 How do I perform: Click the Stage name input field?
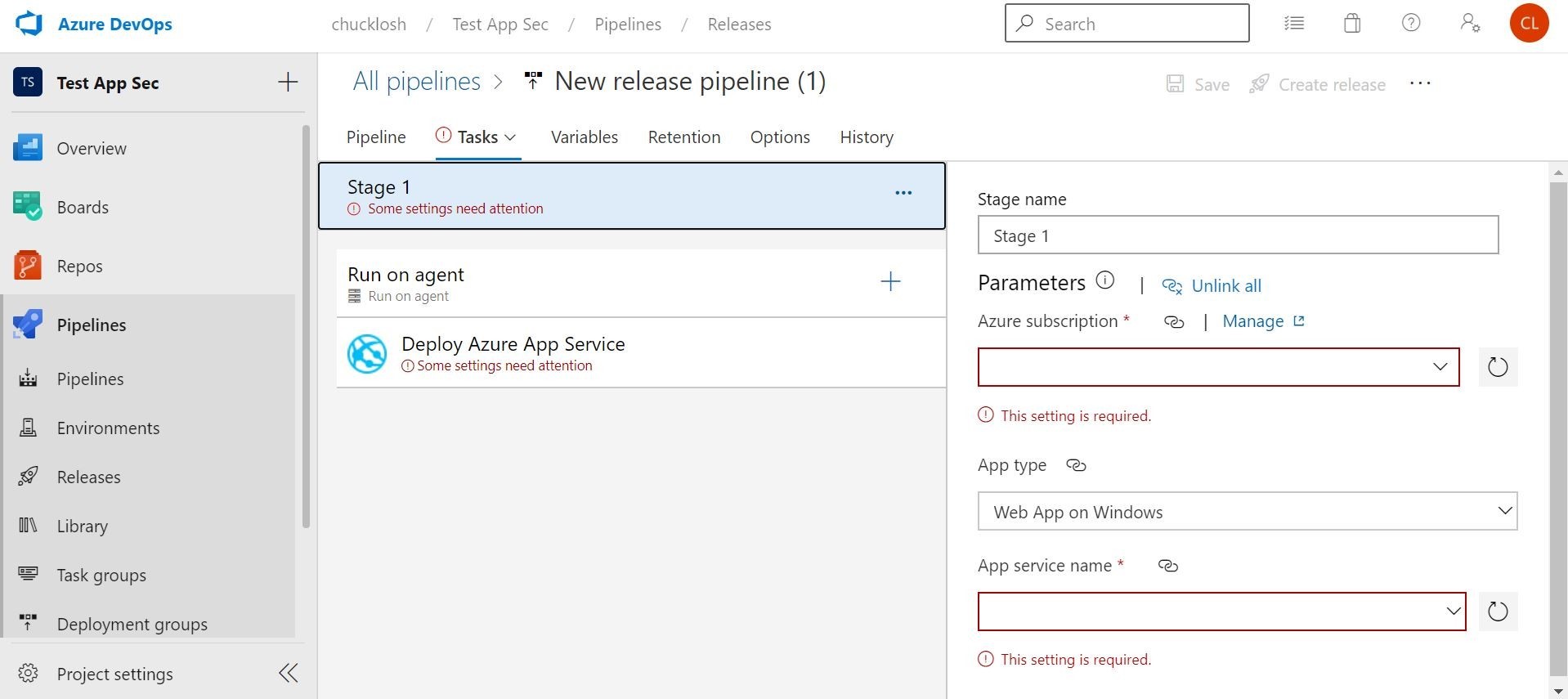click(1238, 235)
